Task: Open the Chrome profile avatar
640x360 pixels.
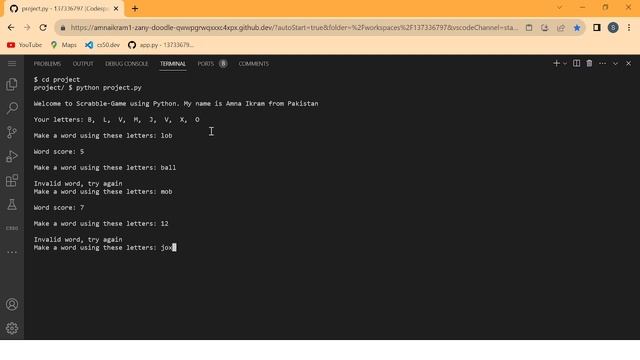Action: tap(613, 28)
